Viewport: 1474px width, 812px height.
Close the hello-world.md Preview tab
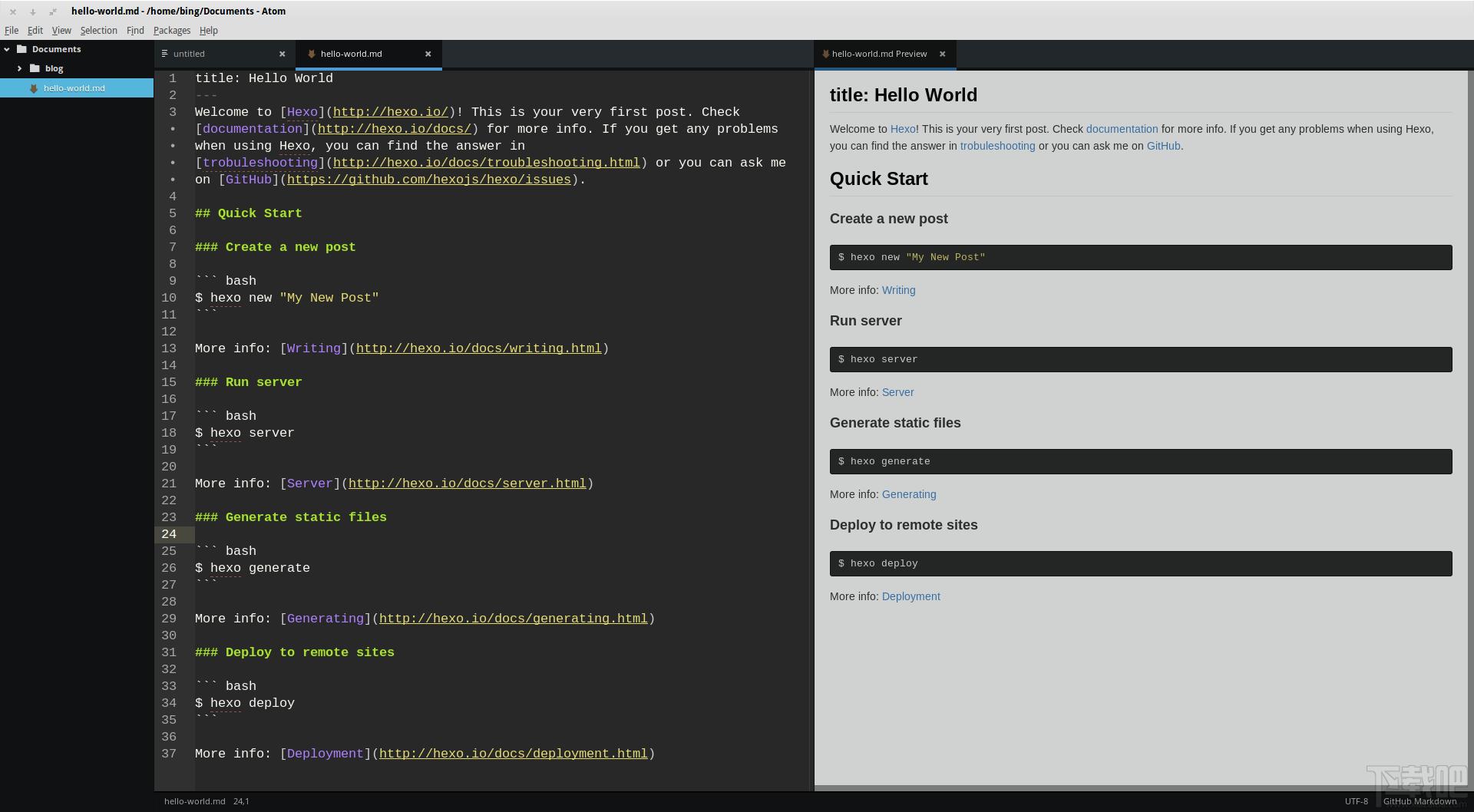(x=942, y=54)
